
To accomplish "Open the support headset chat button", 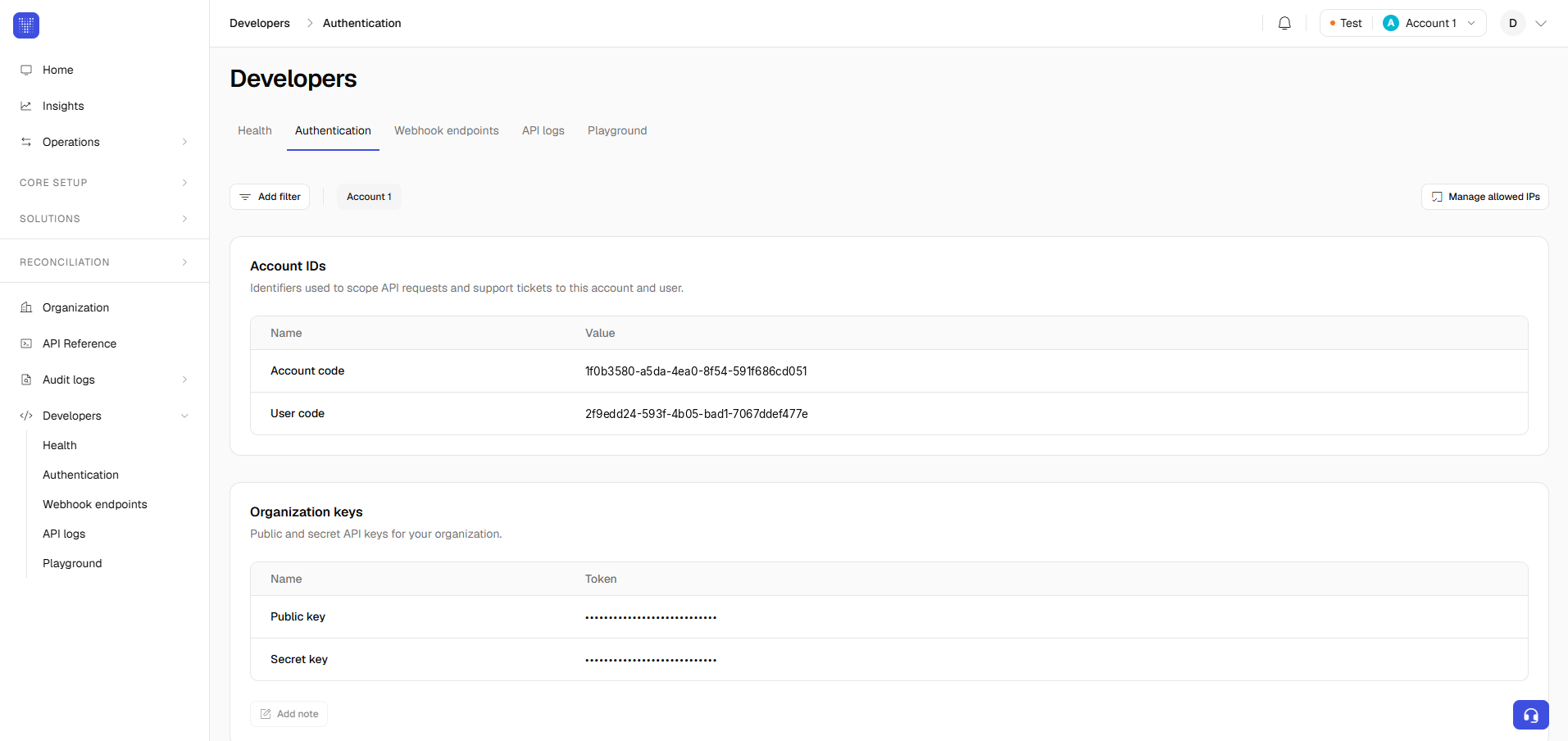I will (1530, 715).
